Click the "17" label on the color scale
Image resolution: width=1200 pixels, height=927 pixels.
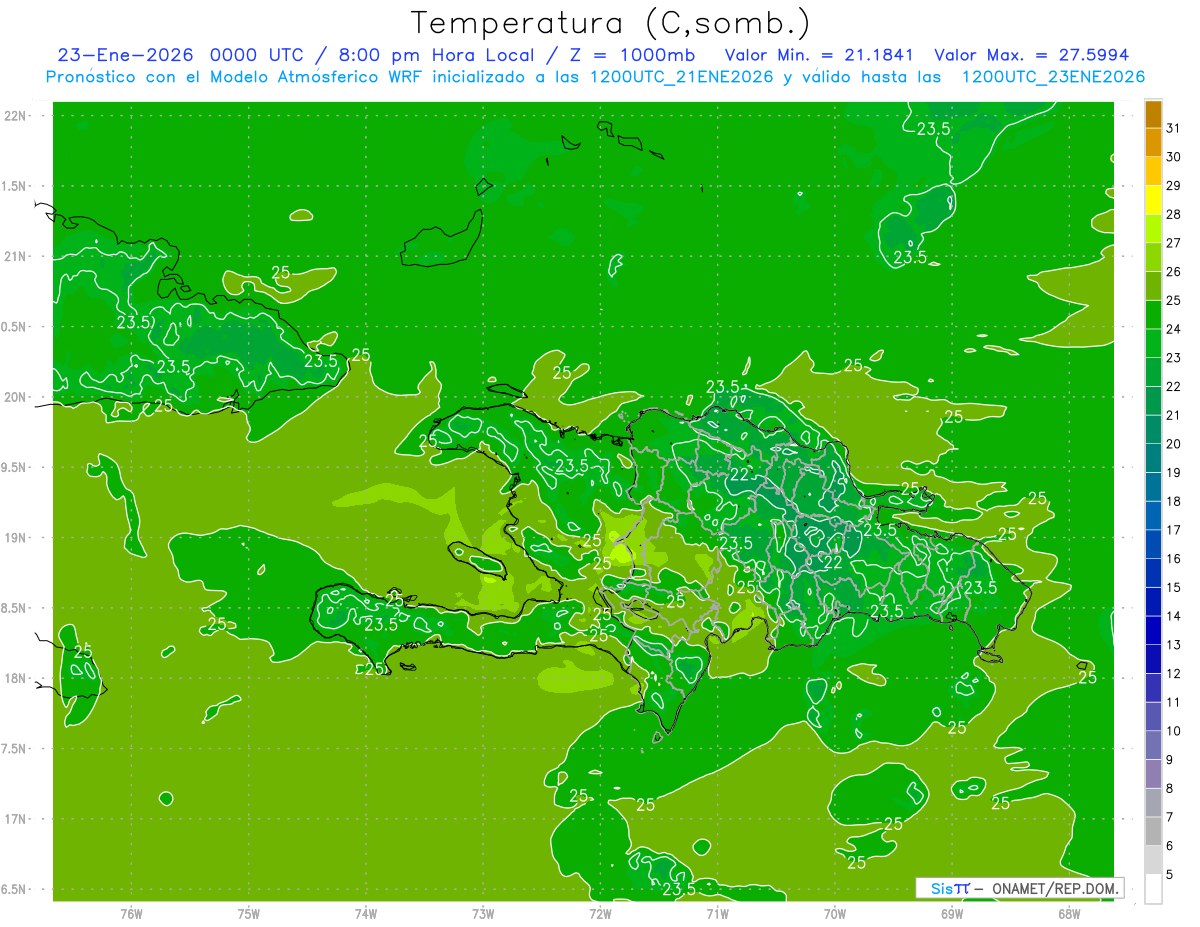point(1173,530)
